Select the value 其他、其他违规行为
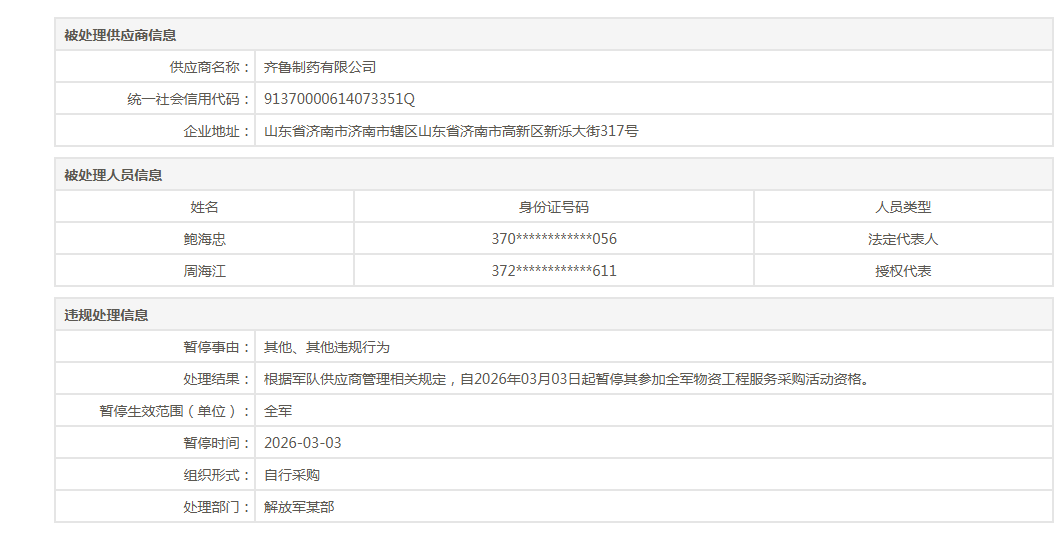 click(326, 347)
